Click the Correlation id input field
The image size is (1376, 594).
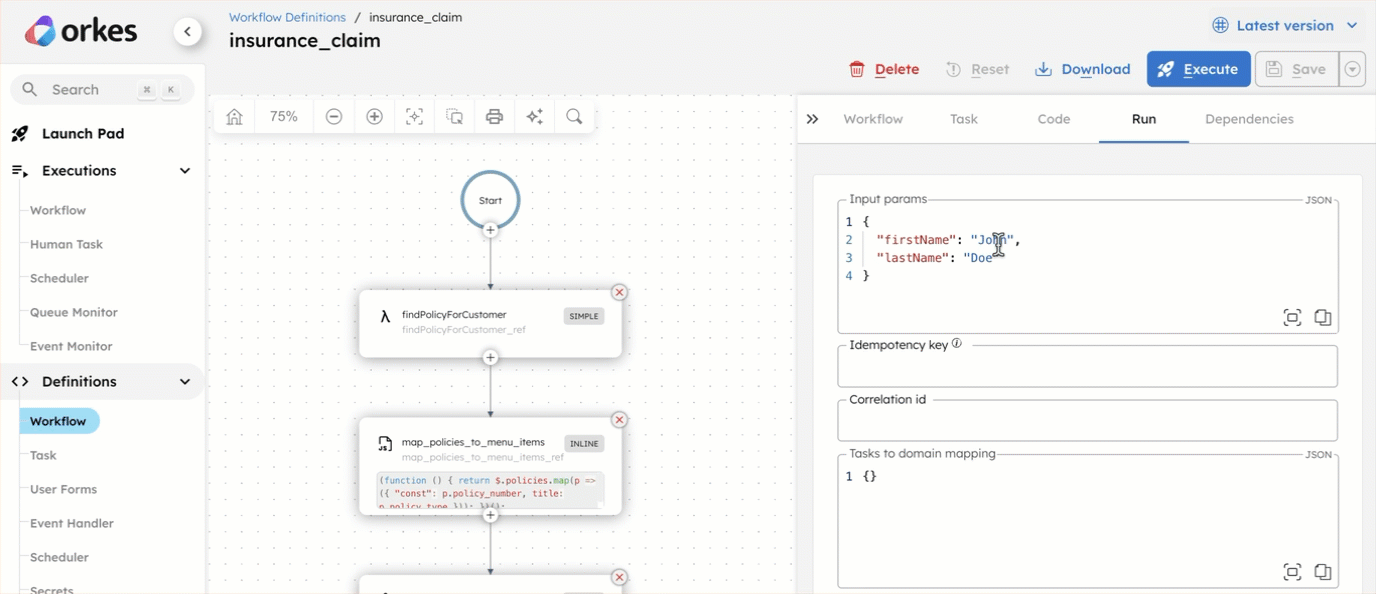[1087, 421]
